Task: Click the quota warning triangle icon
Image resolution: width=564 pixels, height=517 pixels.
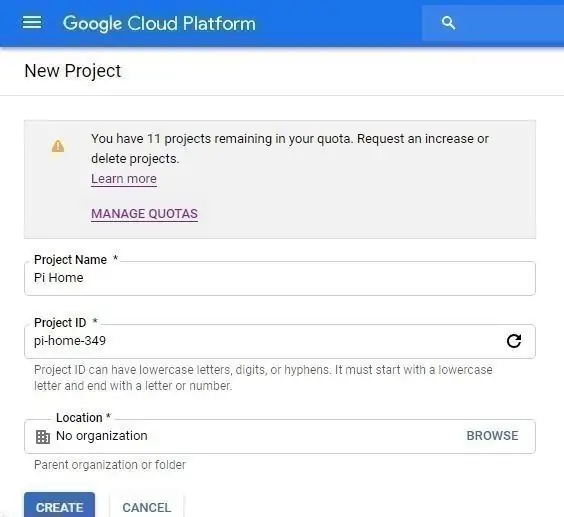Action: pos(58,146)
